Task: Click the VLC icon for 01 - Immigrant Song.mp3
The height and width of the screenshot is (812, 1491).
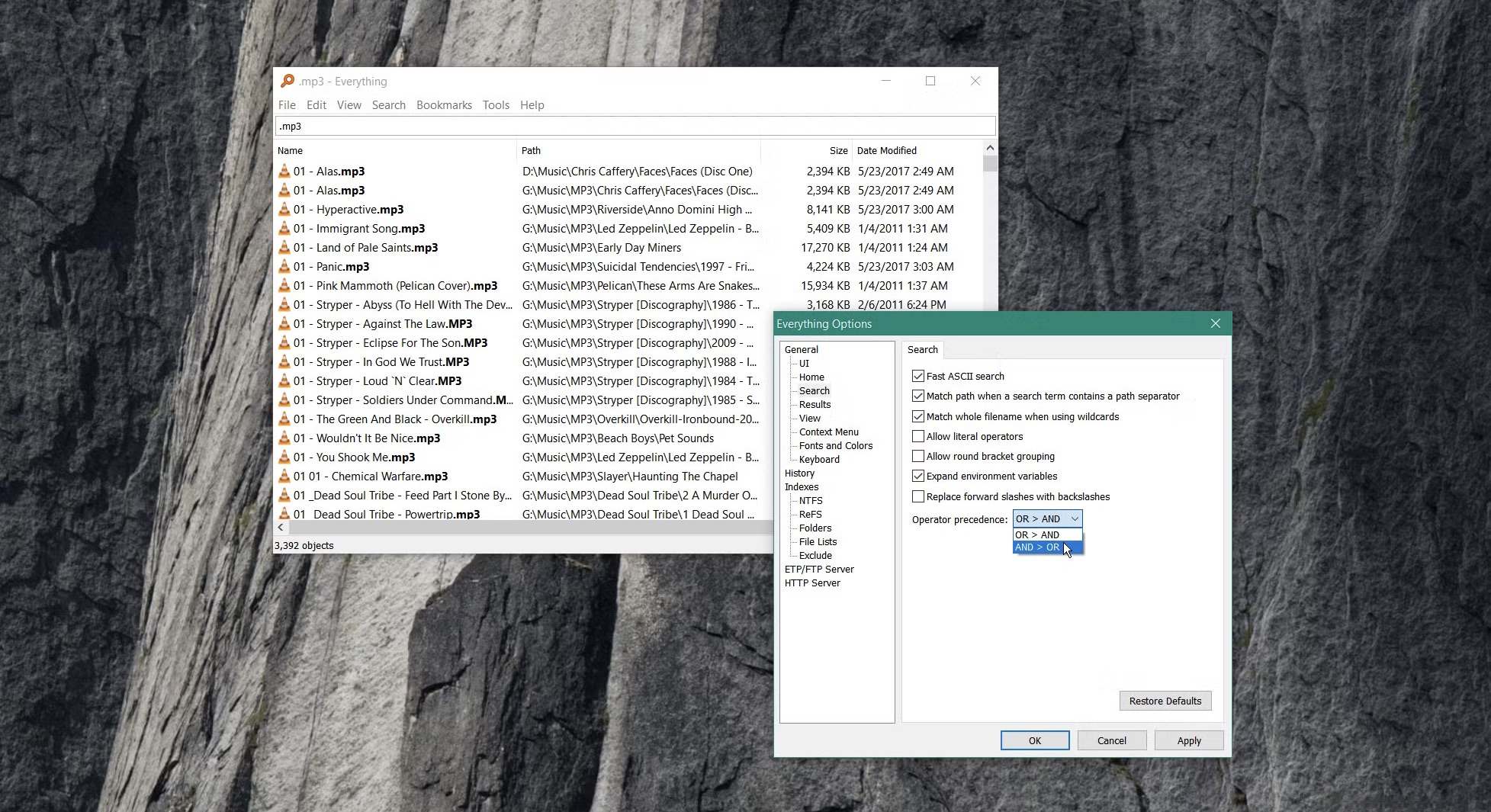Action: [283, 228]
